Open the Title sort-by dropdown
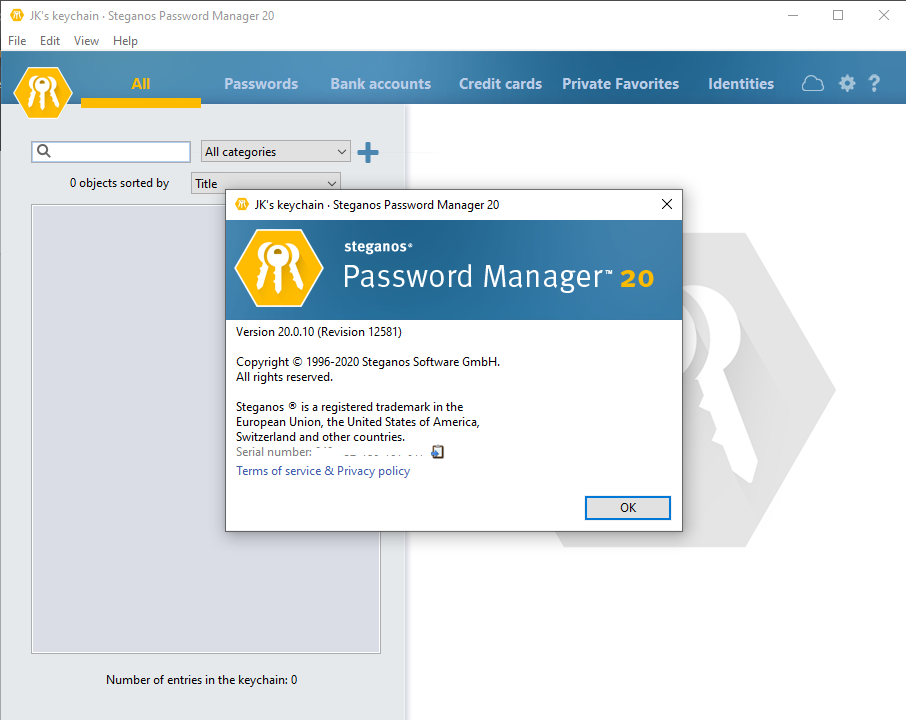Screen dimensions: 906x720 pyautogui.click(x=266, y=183)
